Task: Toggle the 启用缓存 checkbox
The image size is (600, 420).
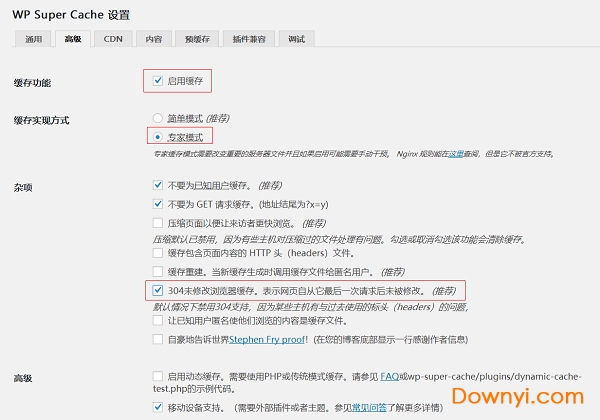Action: 158,81
